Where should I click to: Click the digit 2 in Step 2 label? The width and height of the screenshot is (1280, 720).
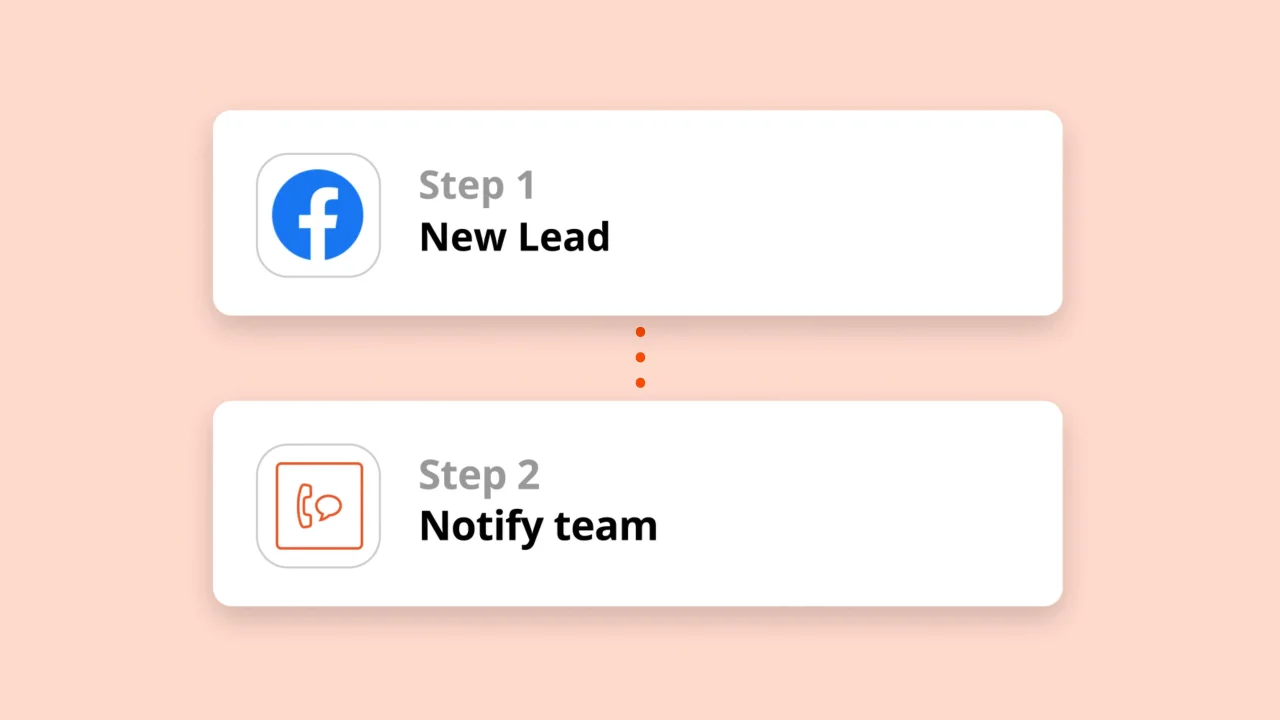(x=526, y=475)
